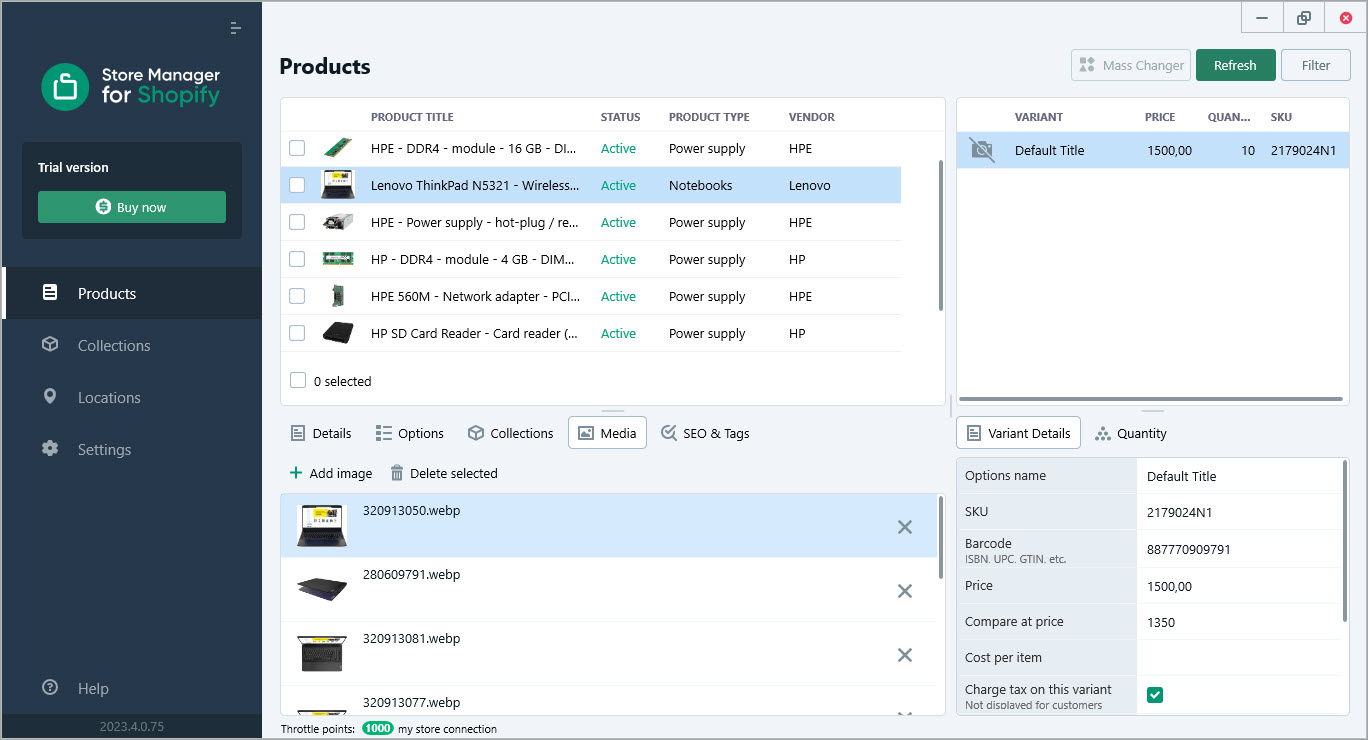Switch to the Options tab
Viewport: 1368px width, 740px height.
(x=410, y=433)
